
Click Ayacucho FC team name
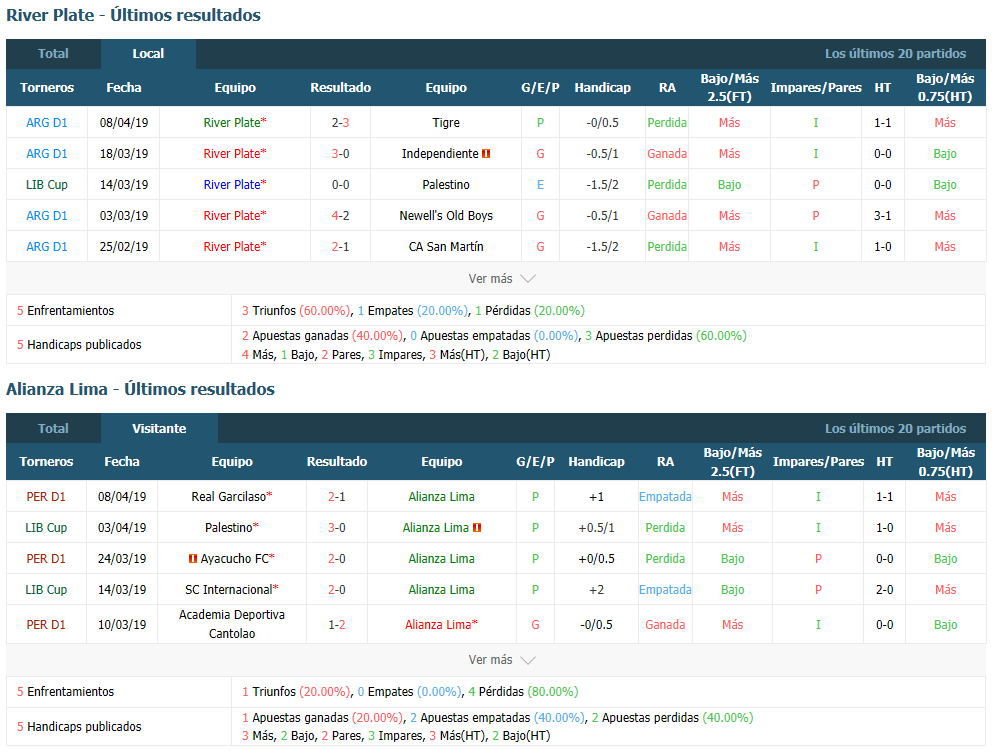click(x=237, y=559)
